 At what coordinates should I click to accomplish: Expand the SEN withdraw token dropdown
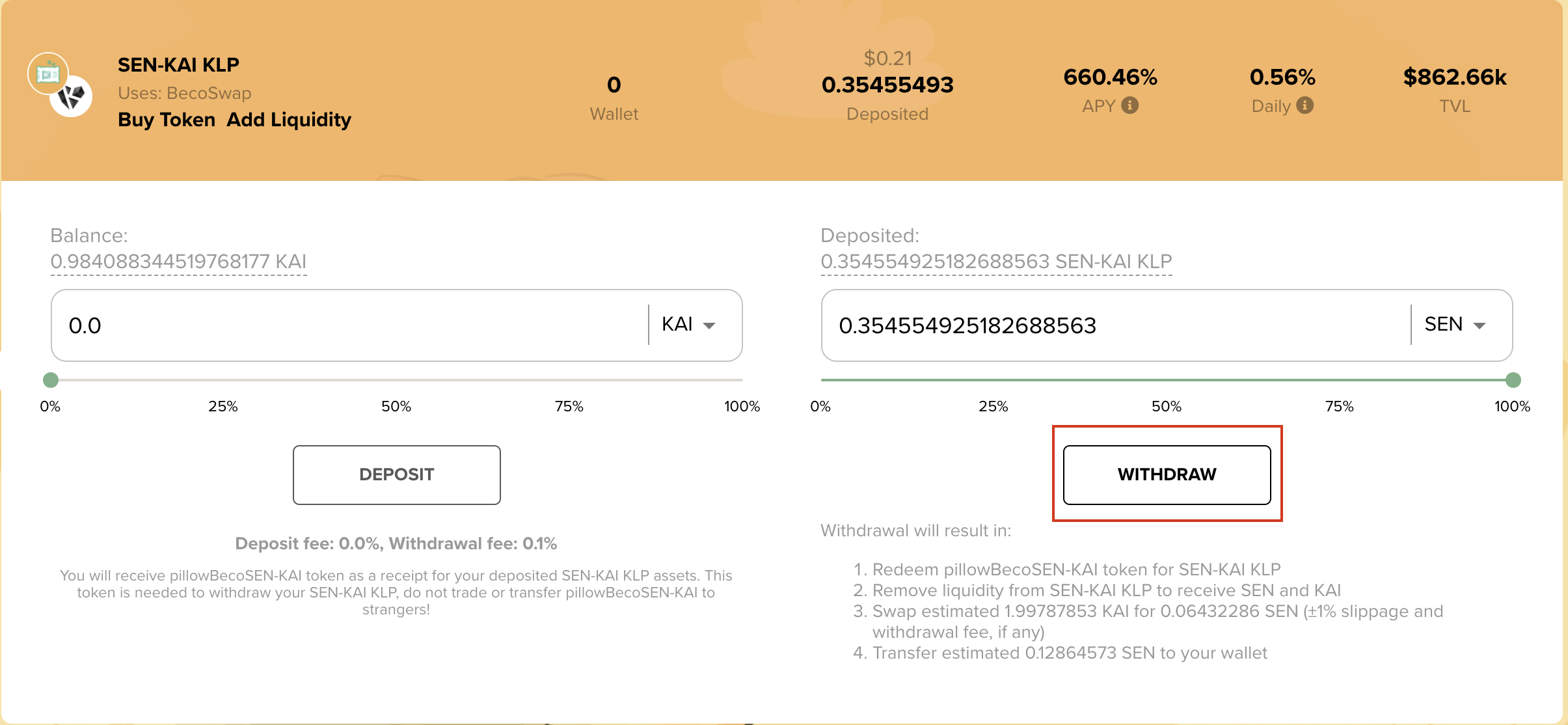pos(1455,325)
